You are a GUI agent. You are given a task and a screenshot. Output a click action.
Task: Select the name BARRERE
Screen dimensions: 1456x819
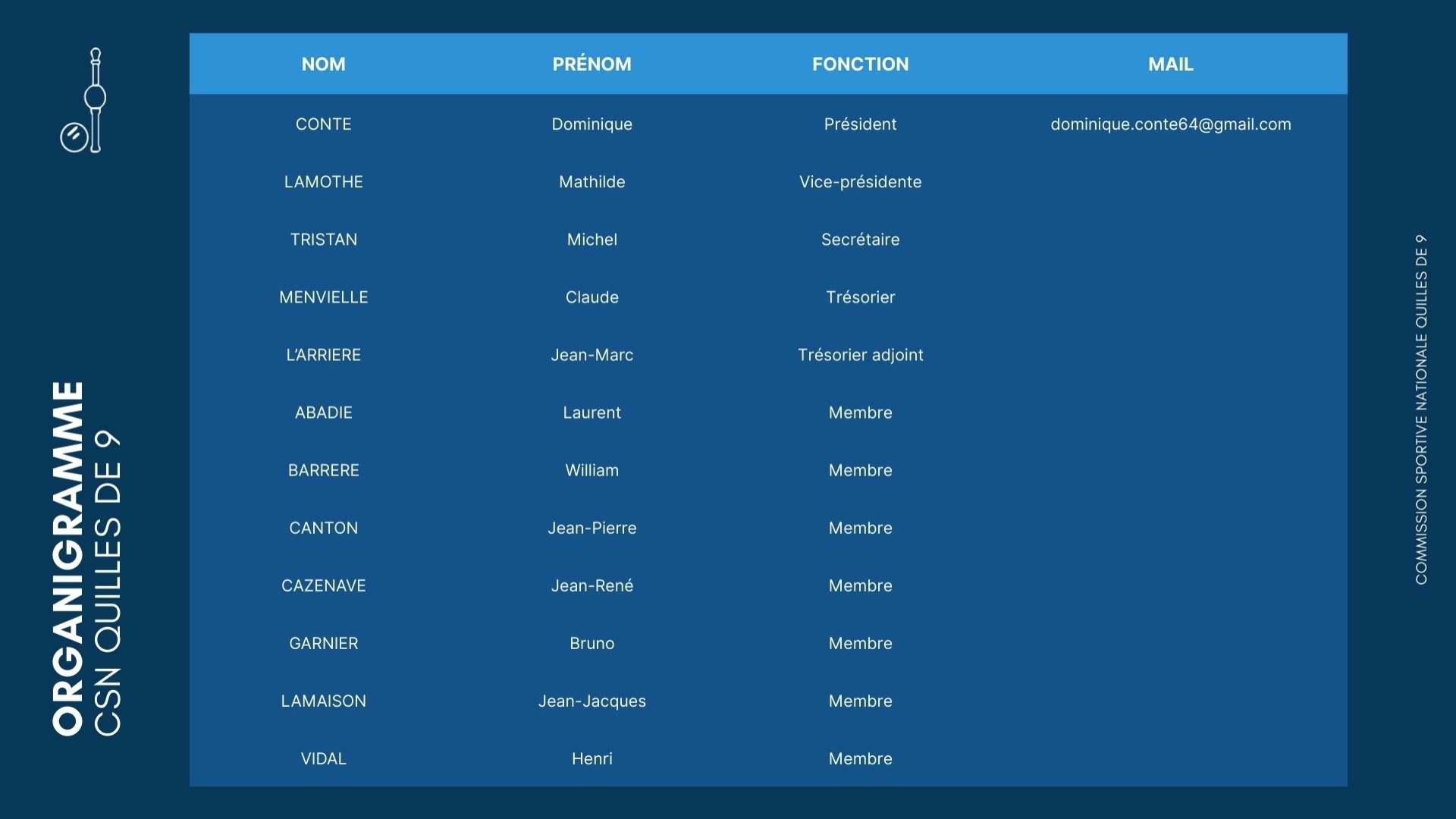point(324,470)
